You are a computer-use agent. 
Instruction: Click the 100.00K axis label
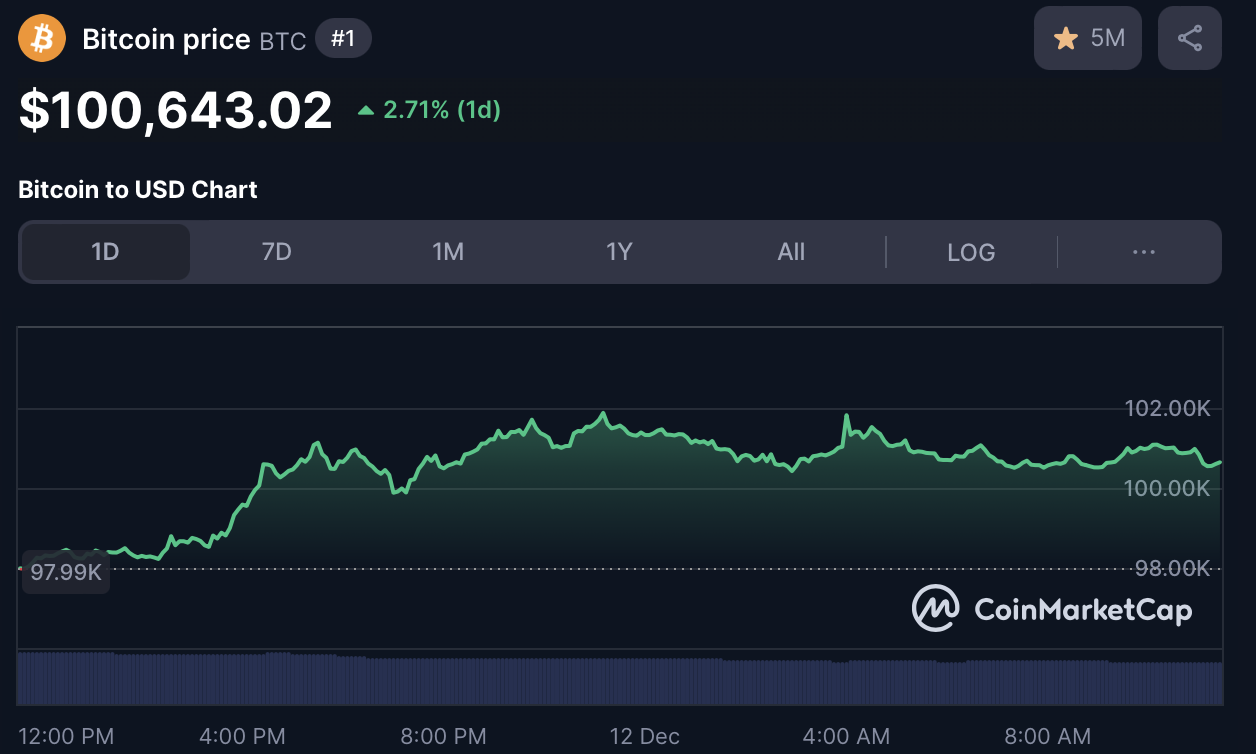coord(1167,488)
